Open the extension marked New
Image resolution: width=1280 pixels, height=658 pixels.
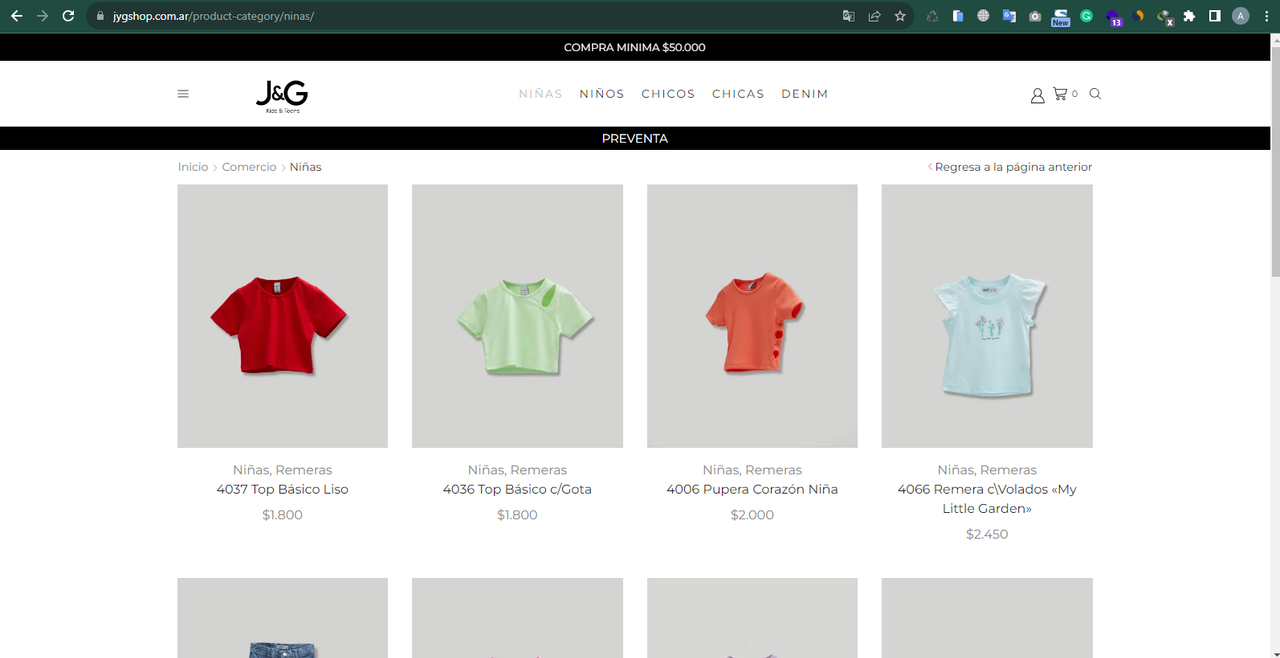[1060, 16]
